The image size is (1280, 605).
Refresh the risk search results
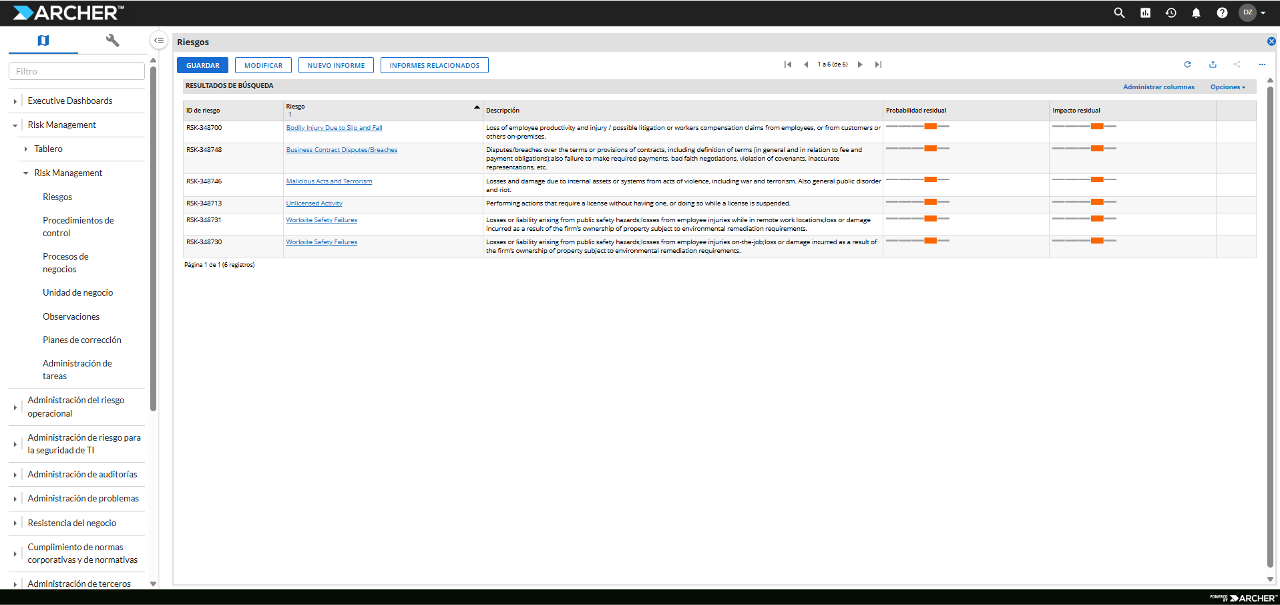click(x=1187, y=65)
